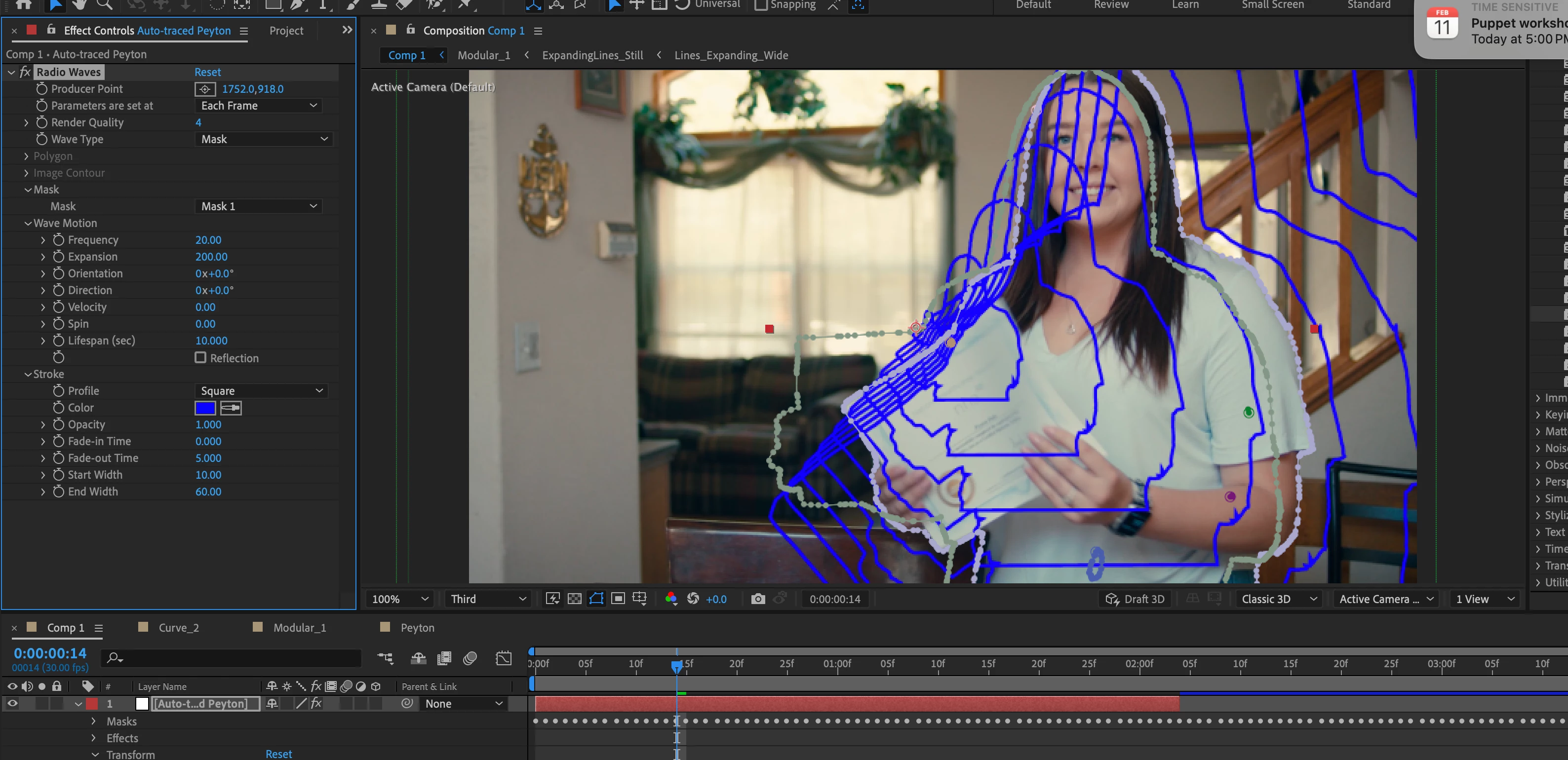Enable motion blur switch icon in timeline
Screen dimensions: 1568x760
click(470, 658)
